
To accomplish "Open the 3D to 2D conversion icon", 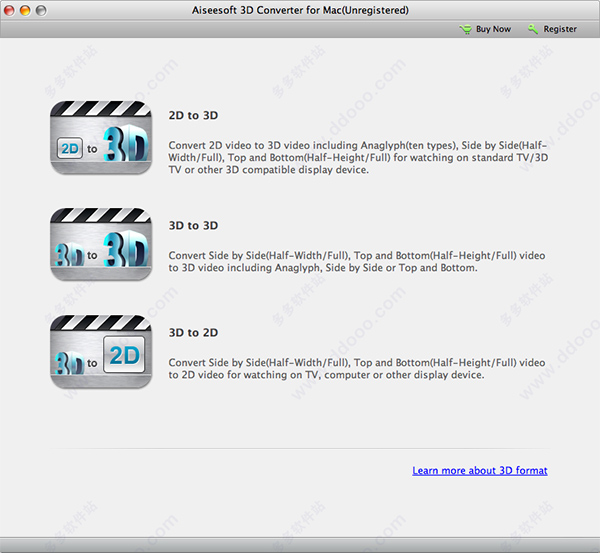I will [101, 352].
